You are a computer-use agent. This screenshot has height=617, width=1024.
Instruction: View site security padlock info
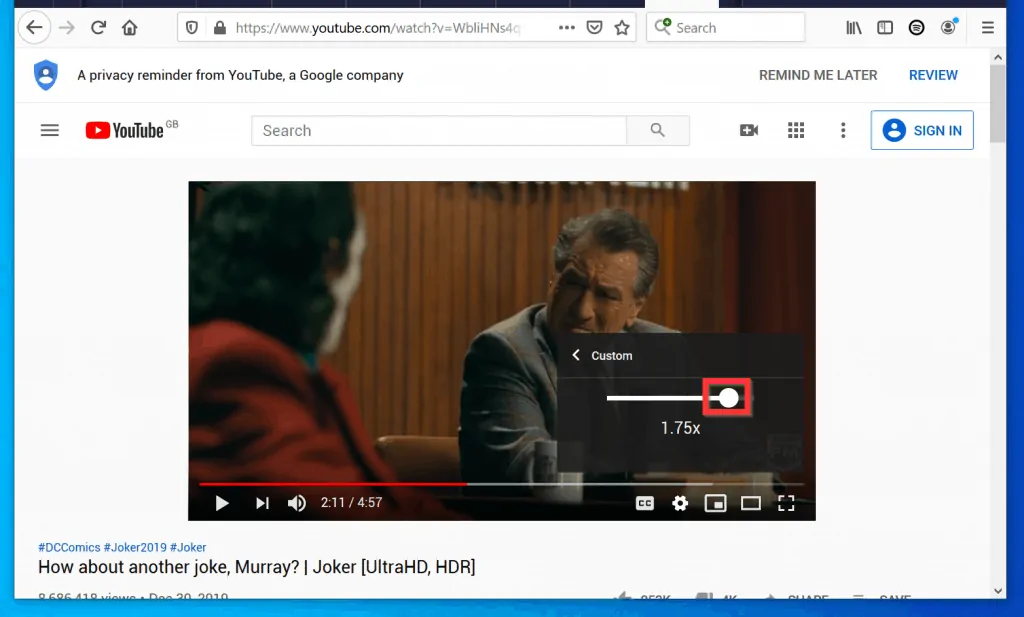point(220,28)
